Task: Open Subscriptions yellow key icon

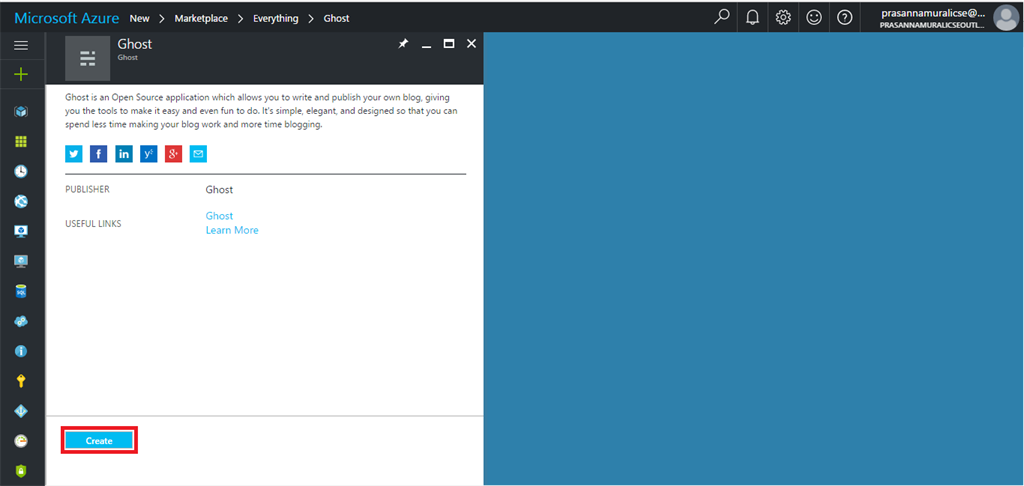Action: pyautogui.click(x=21, y=381)
